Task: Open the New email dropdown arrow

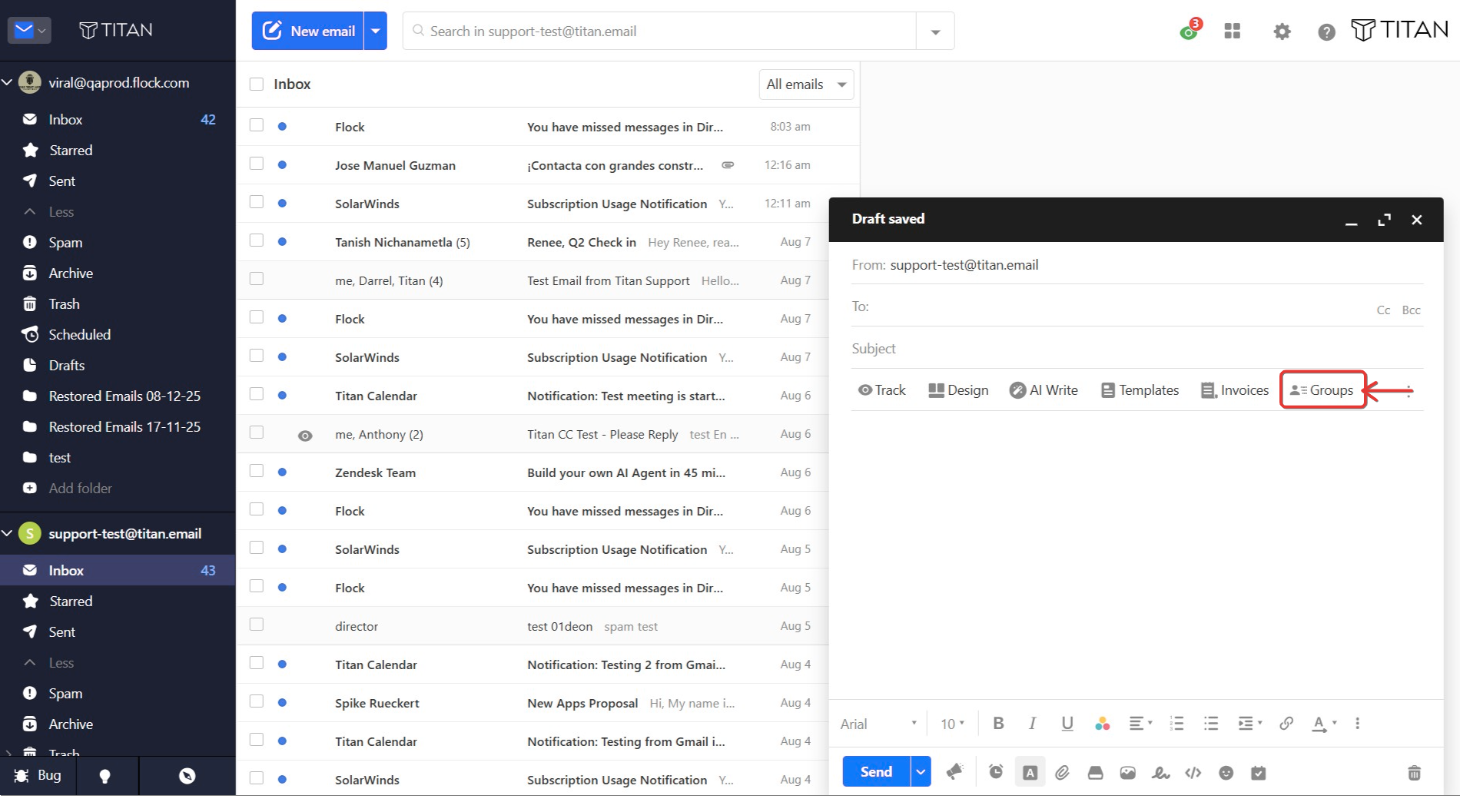Action: coord(376,31)
